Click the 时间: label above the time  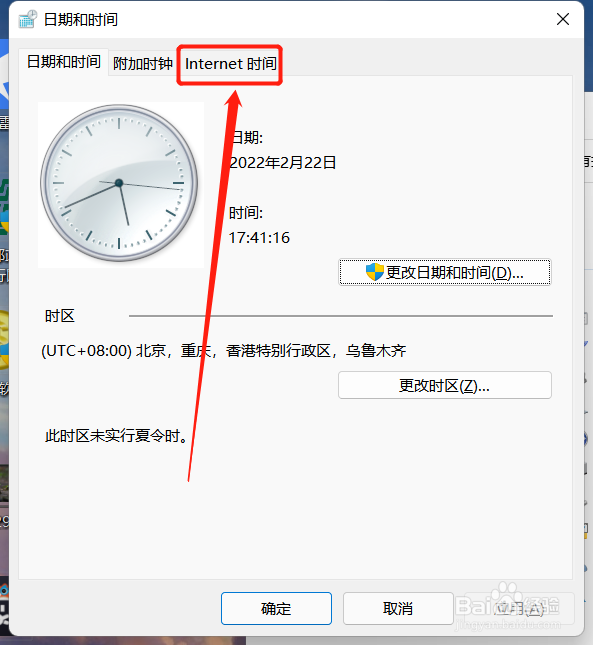pyautogui.click(x=246, y=213)
